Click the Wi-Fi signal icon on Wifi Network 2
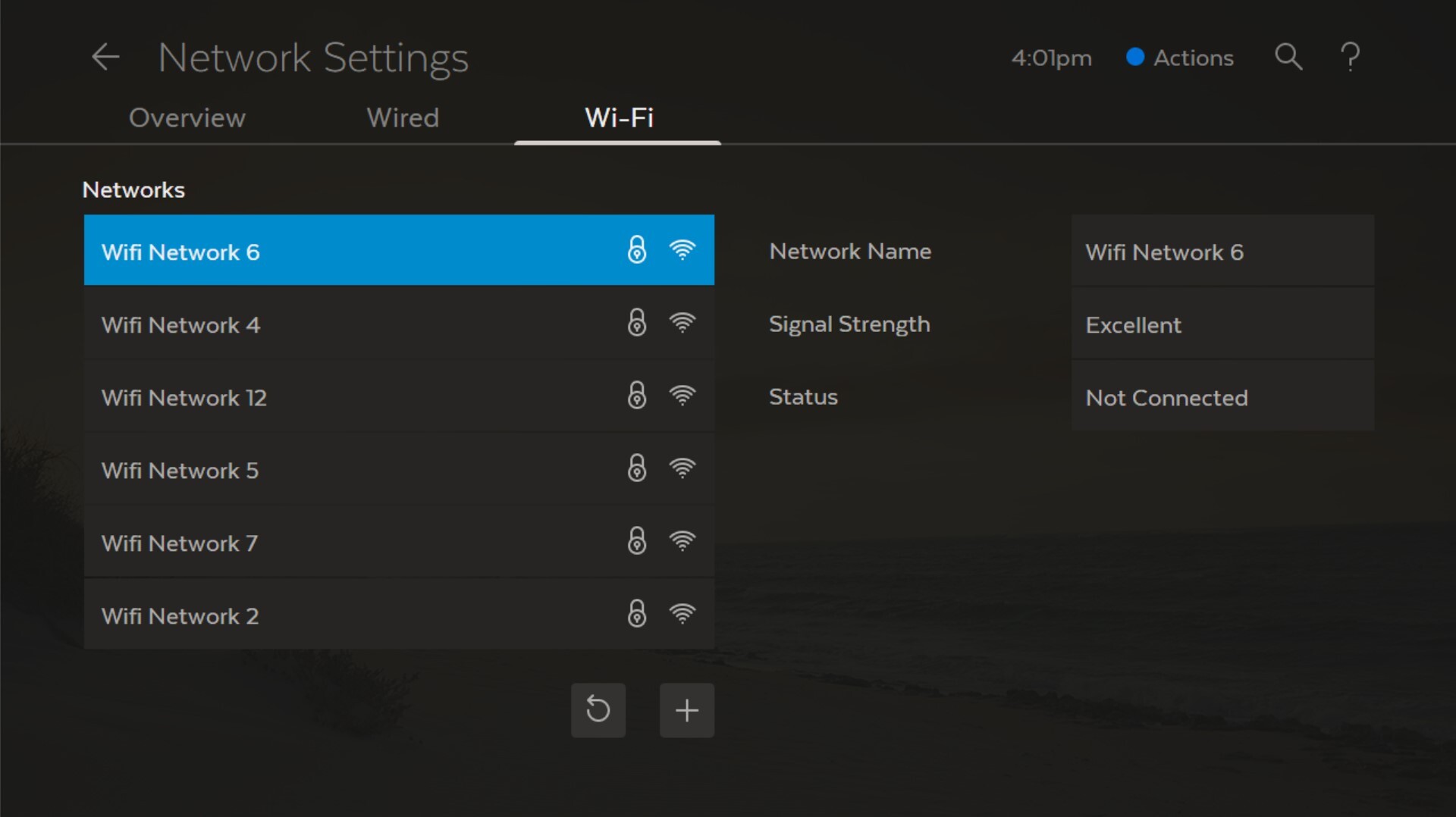 tap(683, 615)
